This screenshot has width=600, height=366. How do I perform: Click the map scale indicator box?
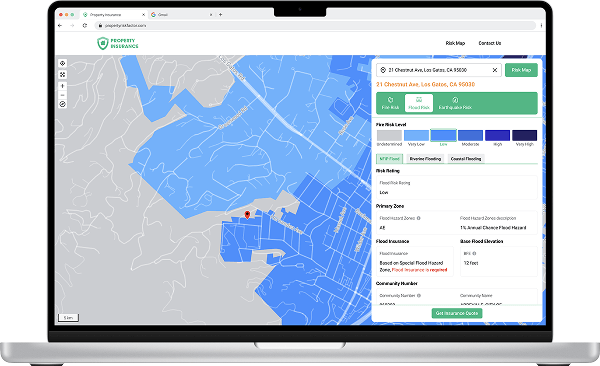(68, 318)
